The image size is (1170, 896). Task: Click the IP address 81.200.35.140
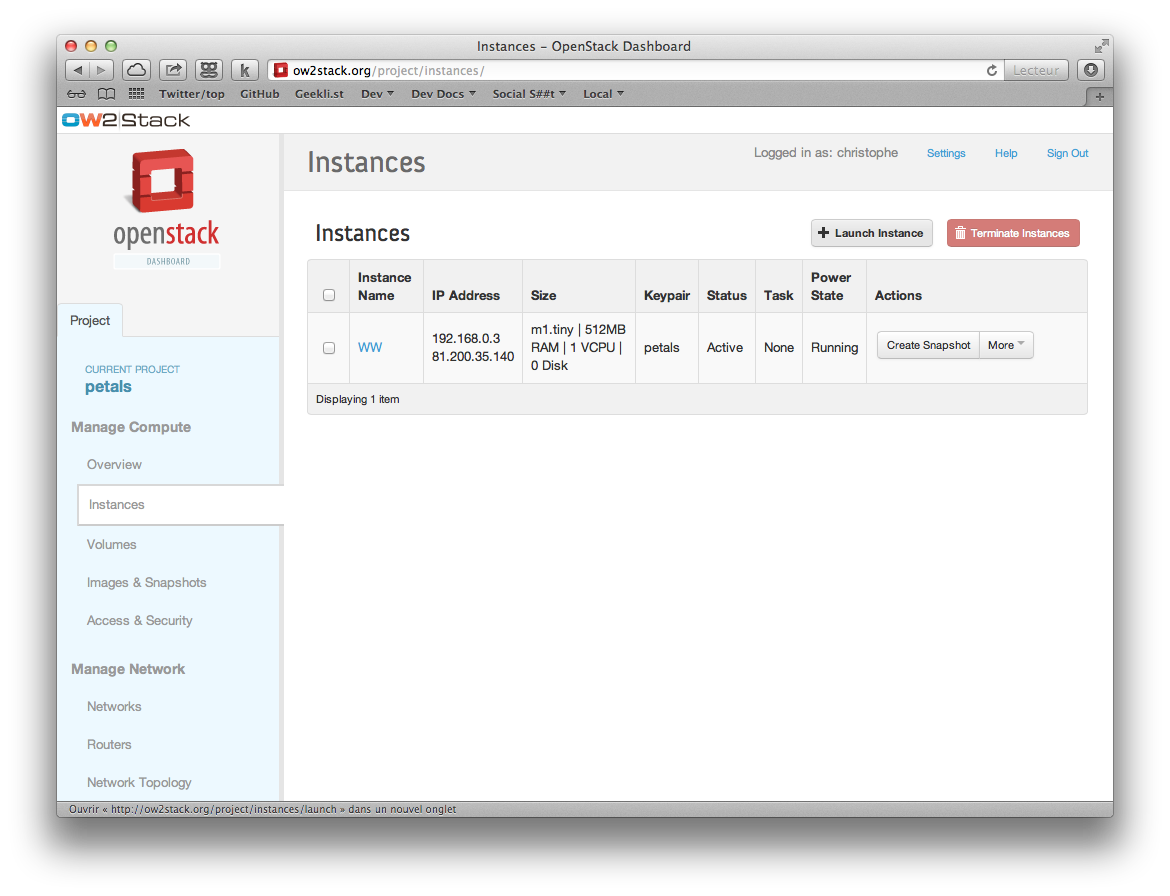(x=473, y=357)
